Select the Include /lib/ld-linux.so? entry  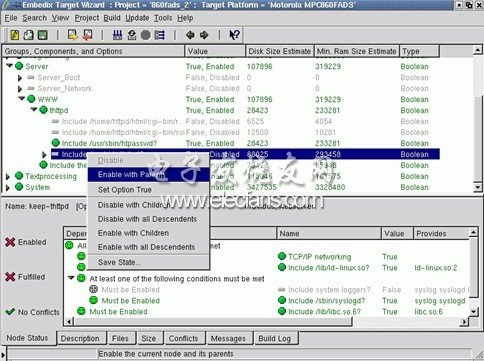point(329,268)
